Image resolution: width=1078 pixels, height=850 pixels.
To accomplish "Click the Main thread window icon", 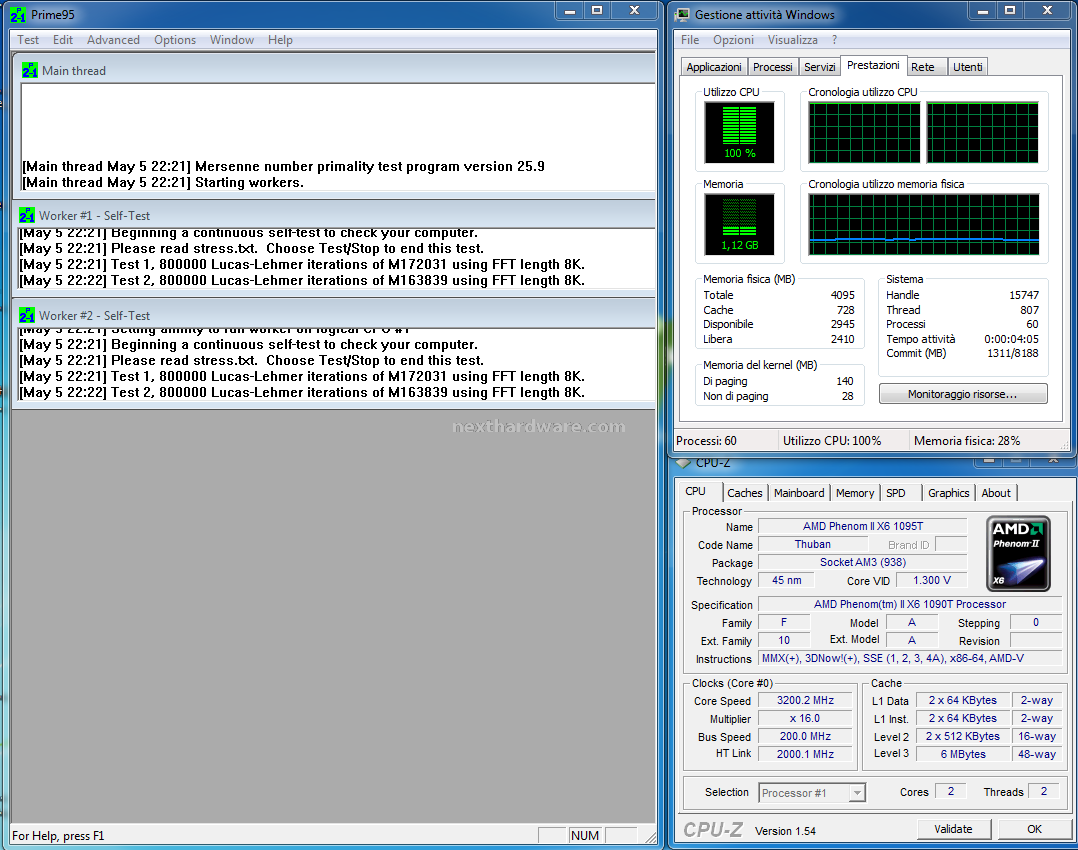I will [x=30, y=70].
